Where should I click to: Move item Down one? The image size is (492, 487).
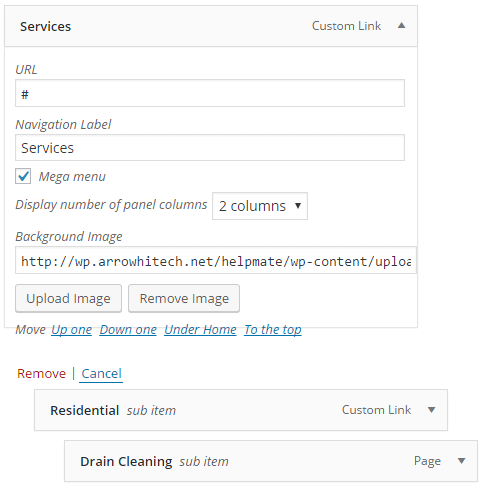128,330
